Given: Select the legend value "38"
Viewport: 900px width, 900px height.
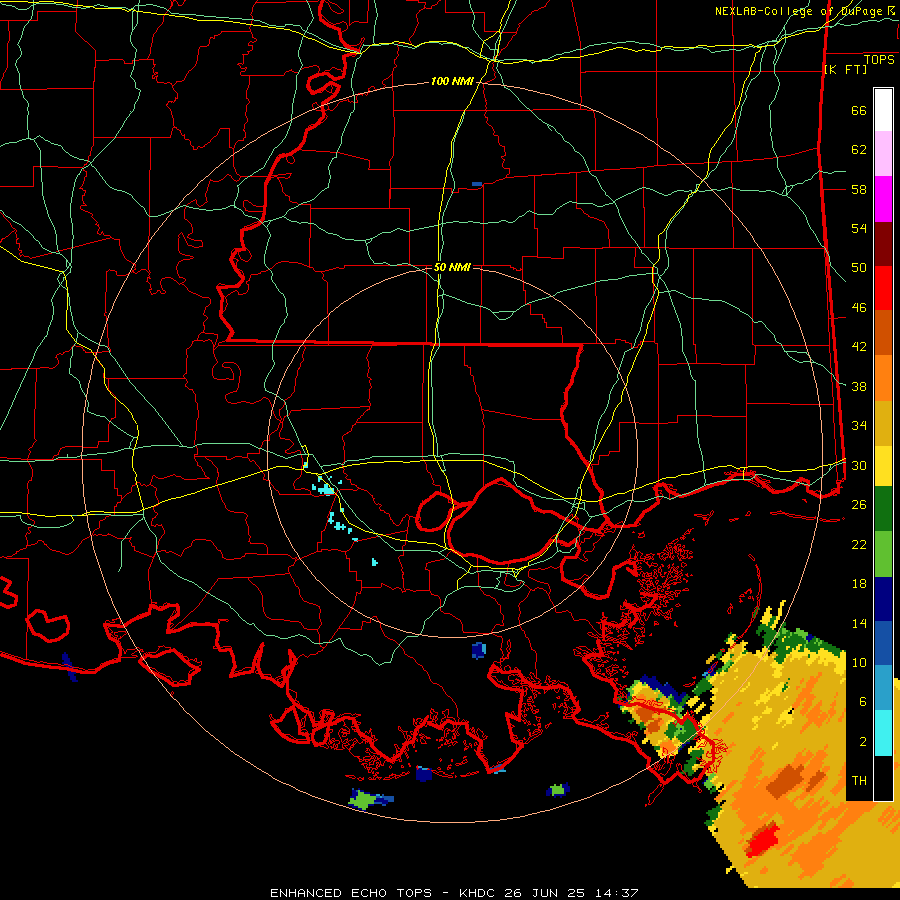Looking at the screenshot, I should click(859, 386).
